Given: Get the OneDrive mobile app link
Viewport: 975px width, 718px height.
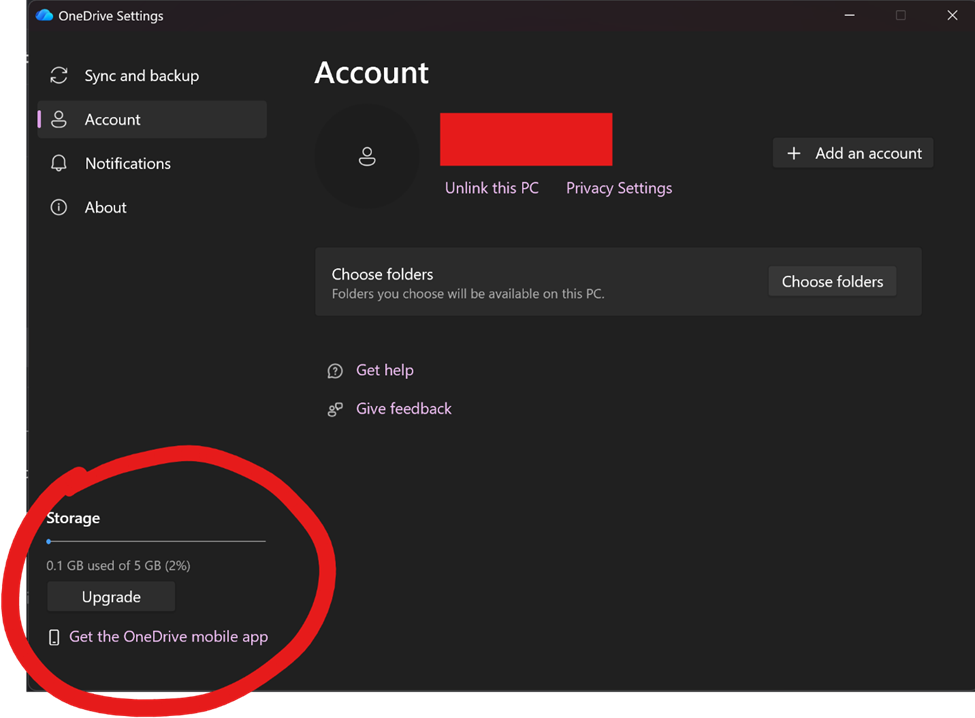Looking at the screenshot, I should [x=169, y=637].
